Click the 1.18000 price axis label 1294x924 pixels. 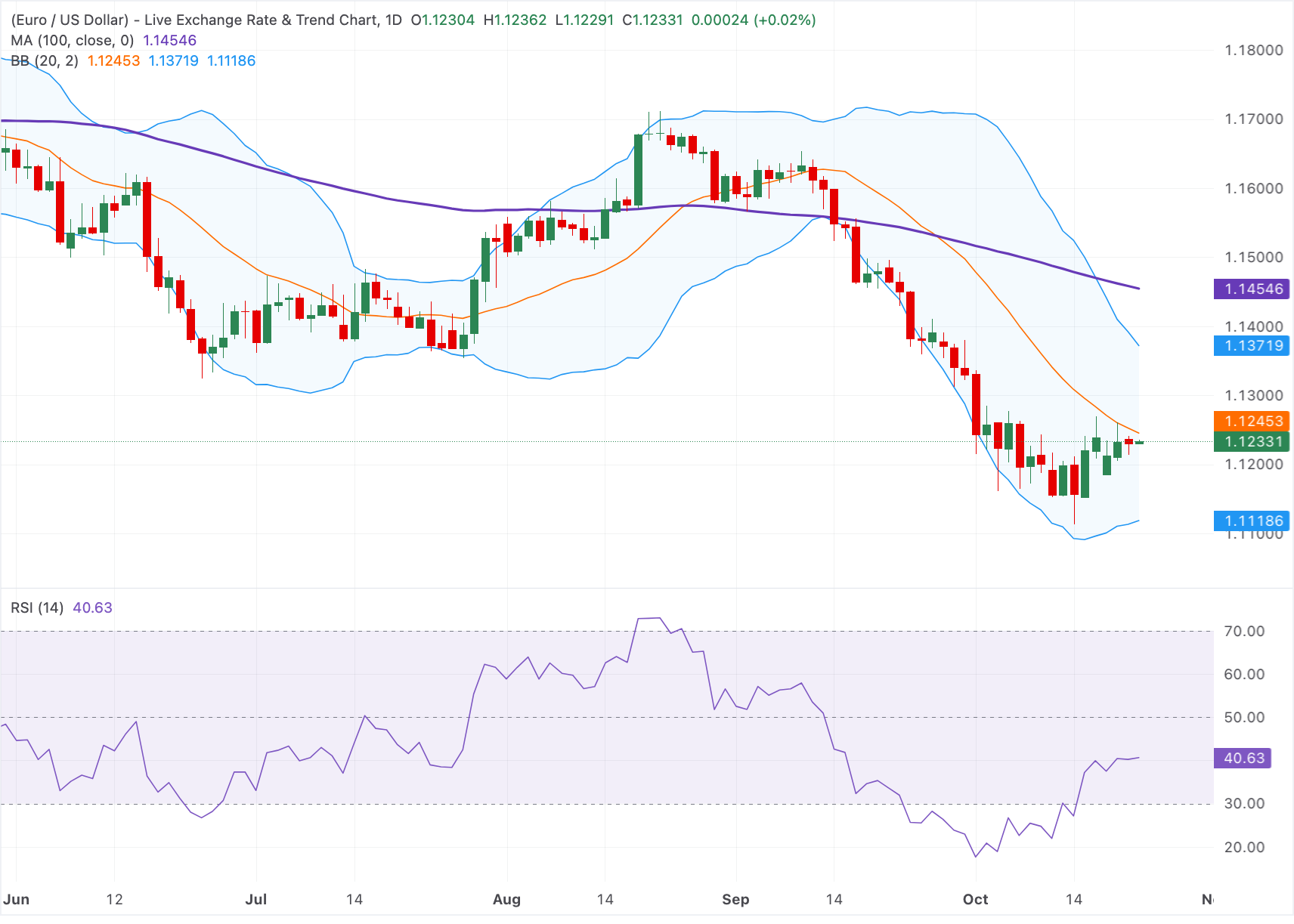(1254, 51)
